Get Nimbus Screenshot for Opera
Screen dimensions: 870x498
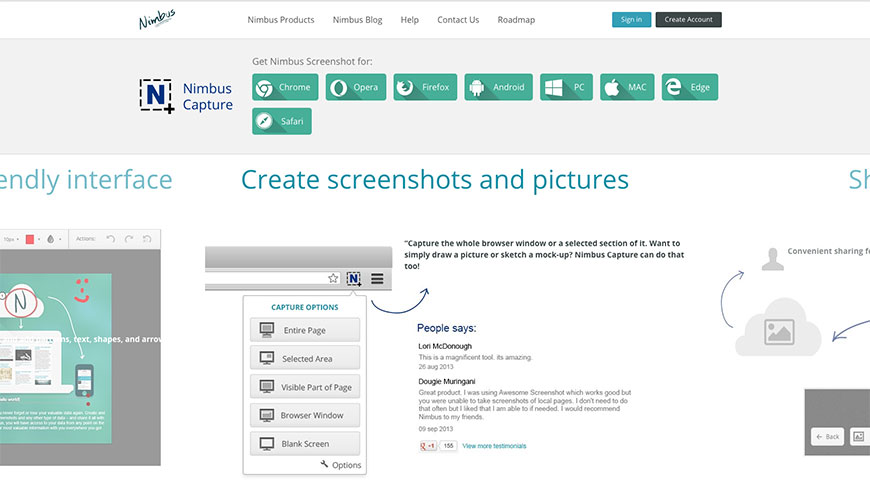tap(357, 87)
